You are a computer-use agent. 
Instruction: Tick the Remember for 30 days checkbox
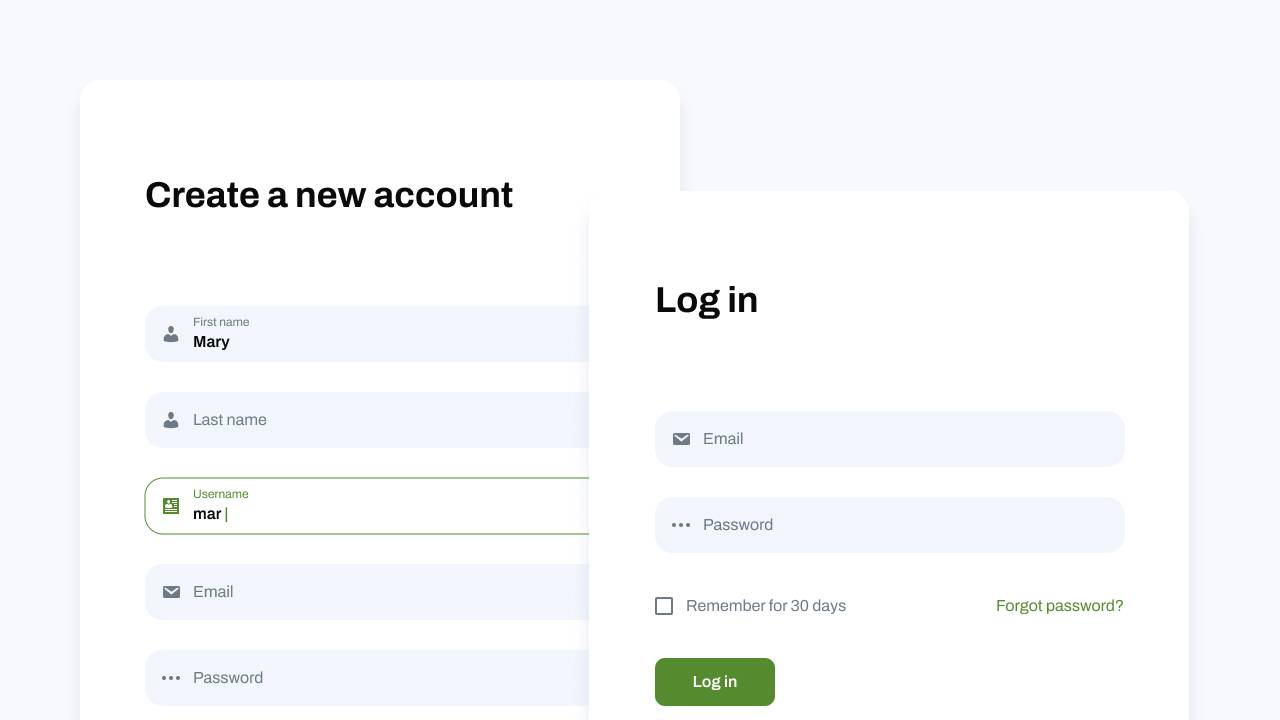point(664,606)
